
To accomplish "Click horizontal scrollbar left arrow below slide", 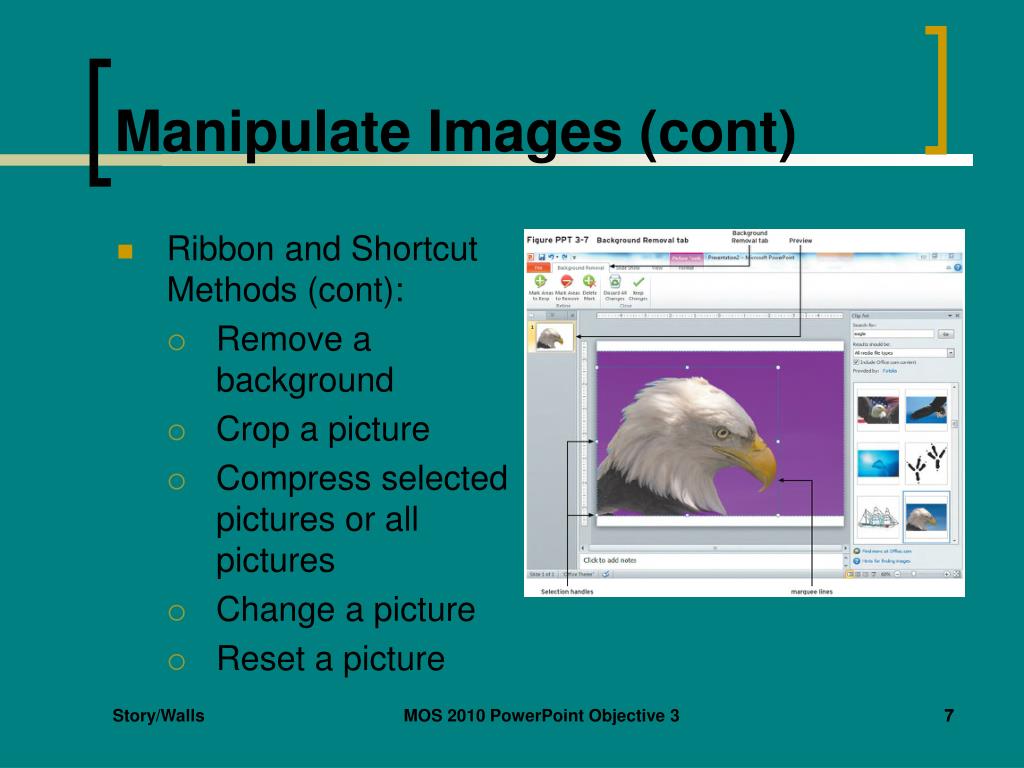I will pyautogui.click(x=583, y=548).
